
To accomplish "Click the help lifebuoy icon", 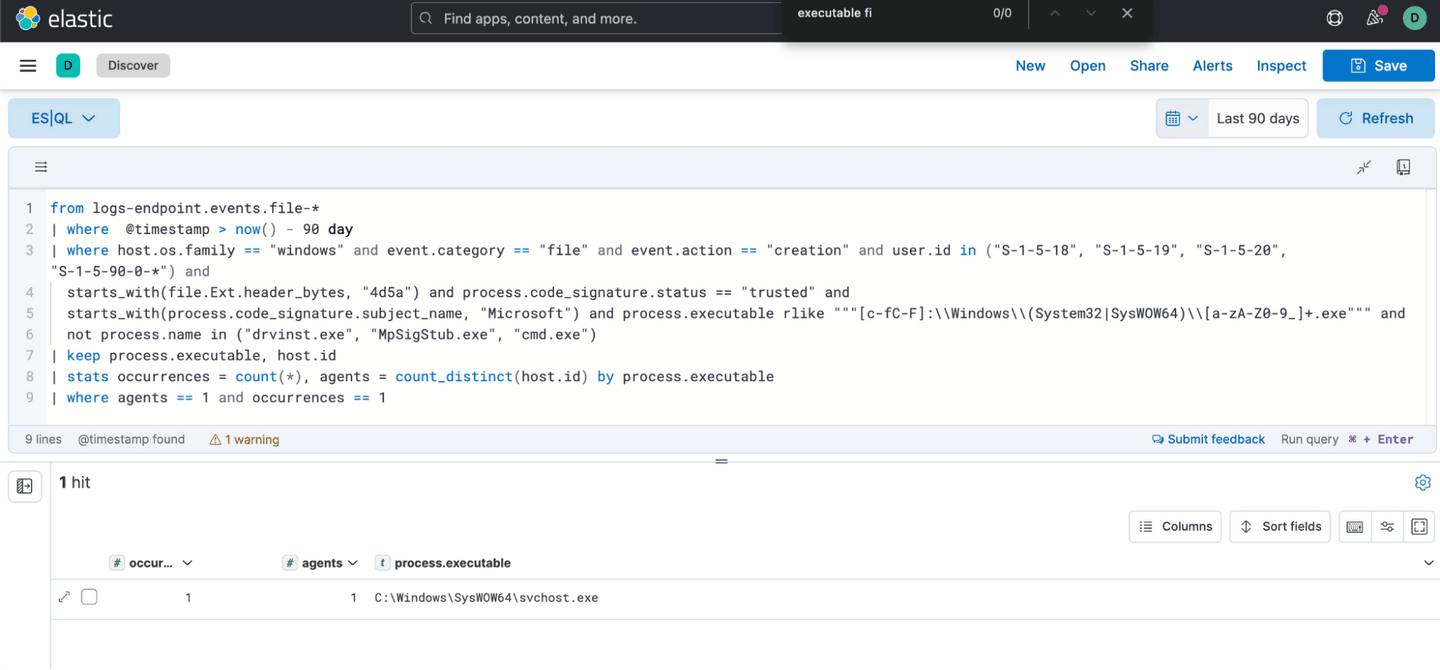I will (1334, 18).
